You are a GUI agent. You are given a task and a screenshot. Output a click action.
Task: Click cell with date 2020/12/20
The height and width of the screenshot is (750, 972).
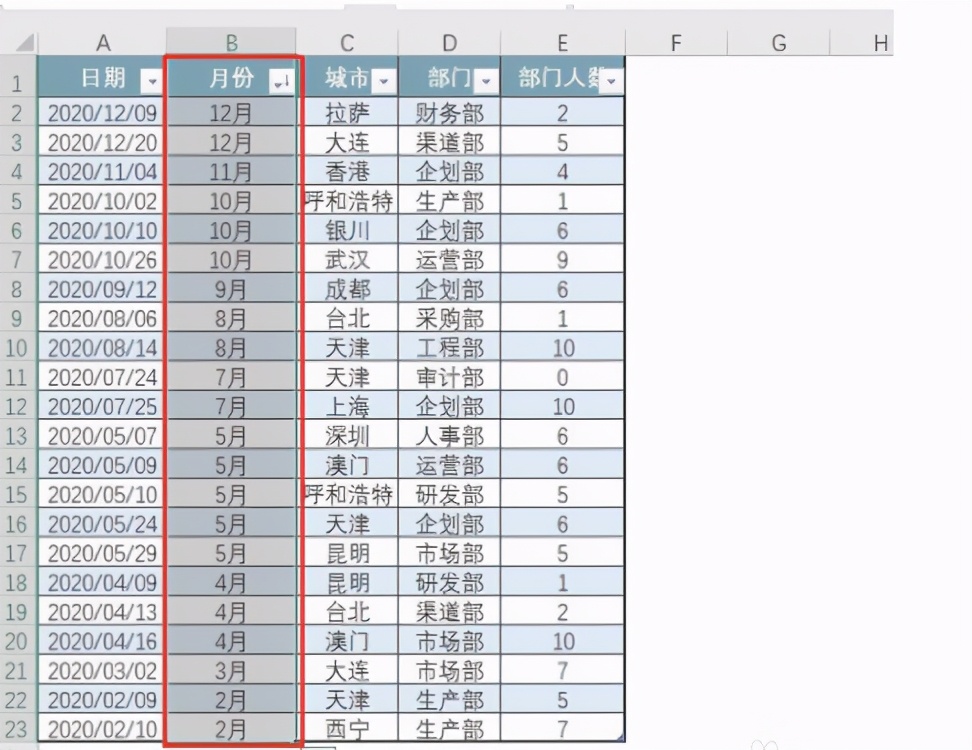102,143
